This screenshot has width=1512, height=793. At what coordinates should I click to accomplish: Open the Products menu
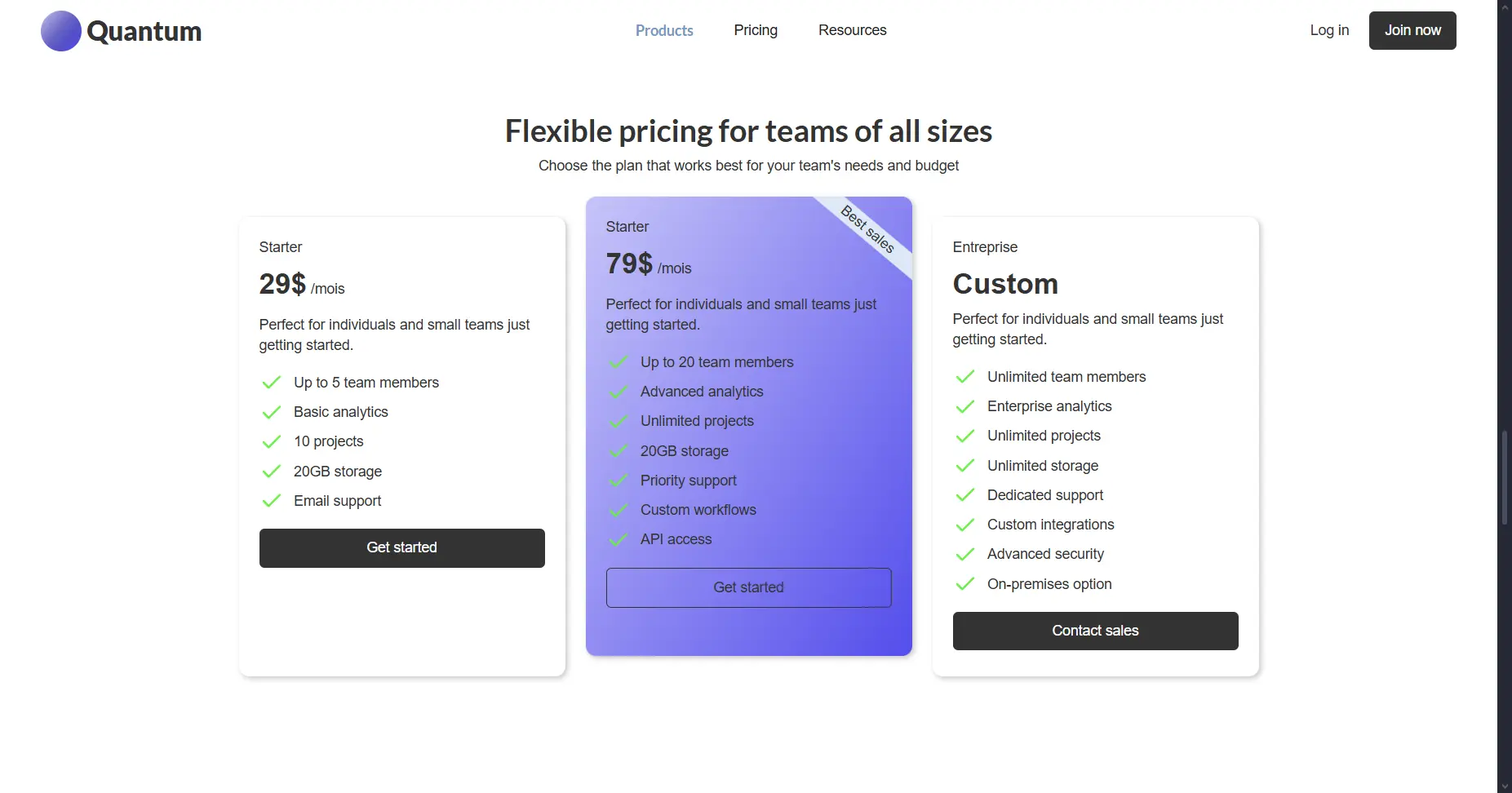pyautogui.click(x=663, y=30)
